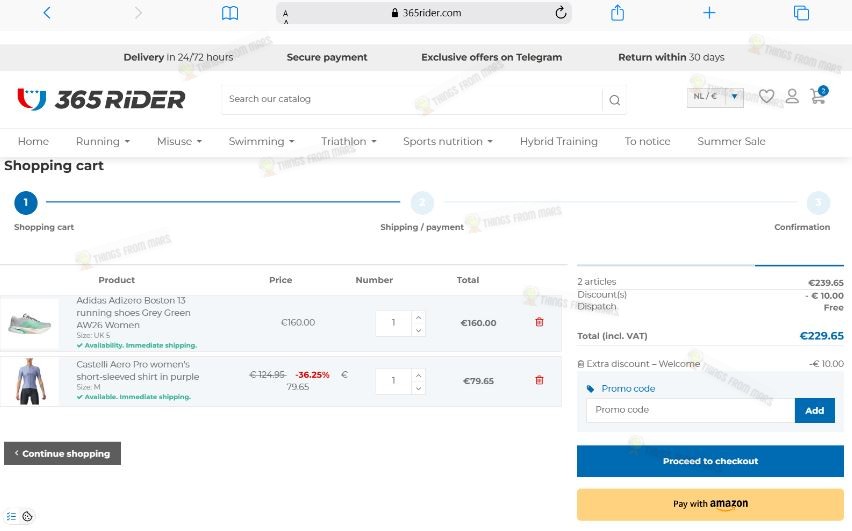Open the shopping cart icon
The width and height of the screenshot is (852, 531).
tap(818, 95)
